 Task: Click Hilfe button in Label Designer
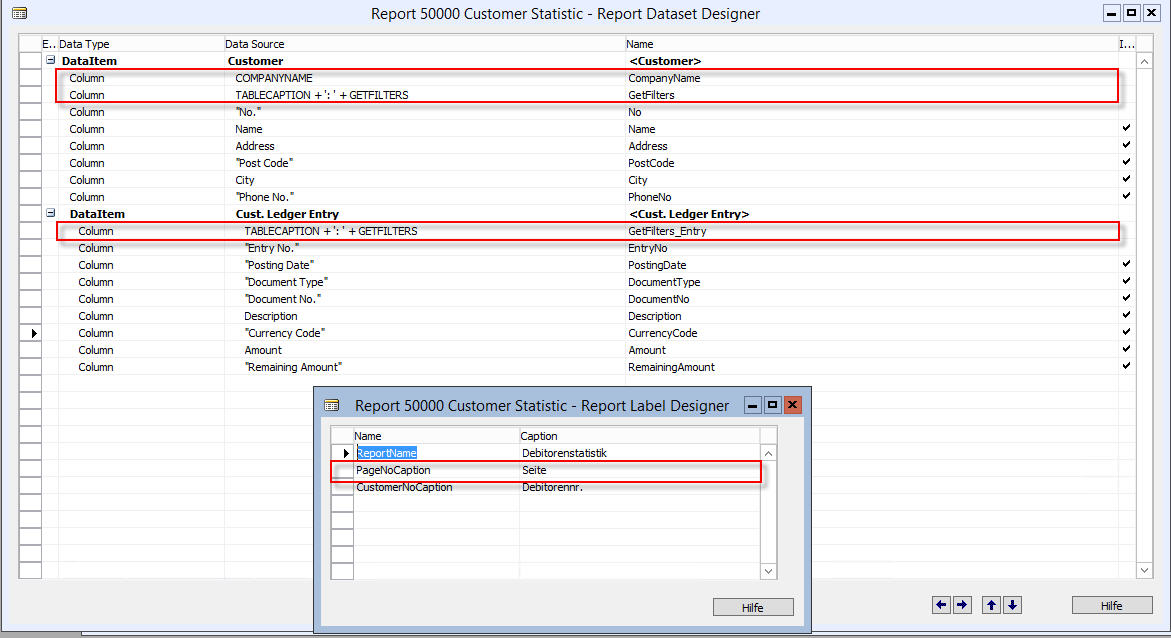pos(753,607)
